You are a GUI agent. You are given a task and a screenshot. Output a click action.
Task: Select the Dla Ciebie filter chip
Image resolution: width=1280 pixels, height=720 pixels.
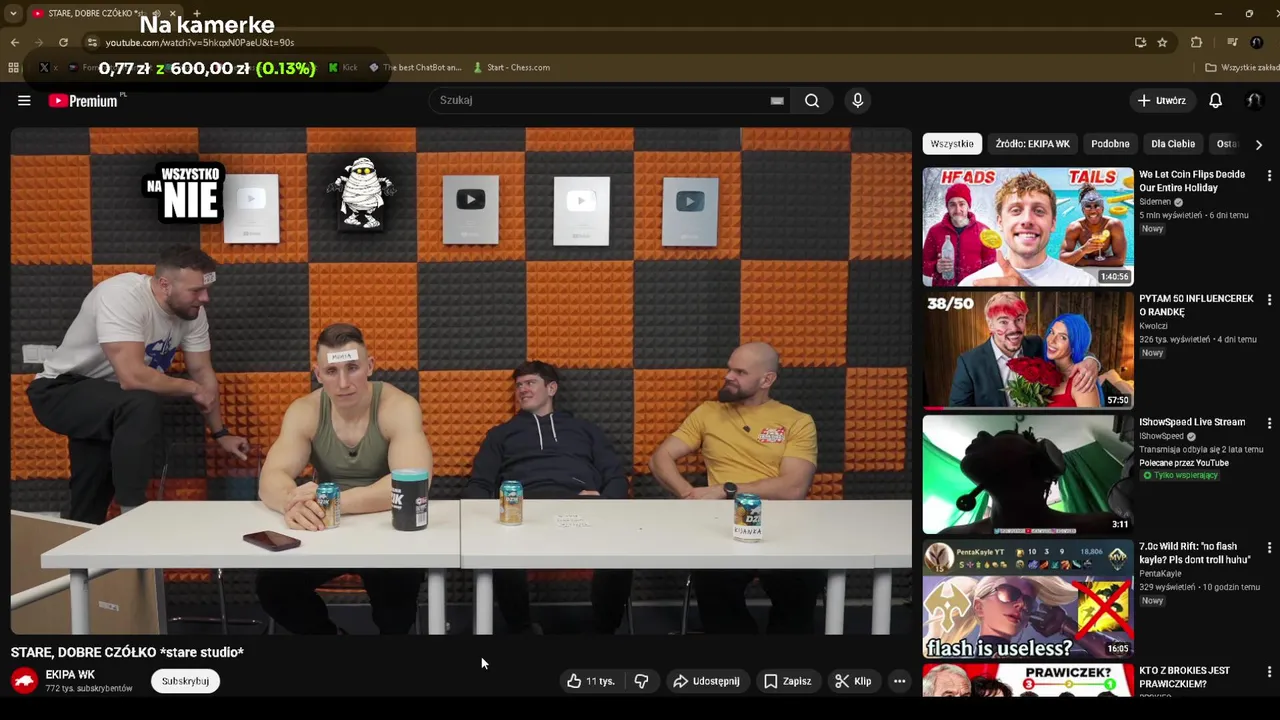tap(1173, 144)
